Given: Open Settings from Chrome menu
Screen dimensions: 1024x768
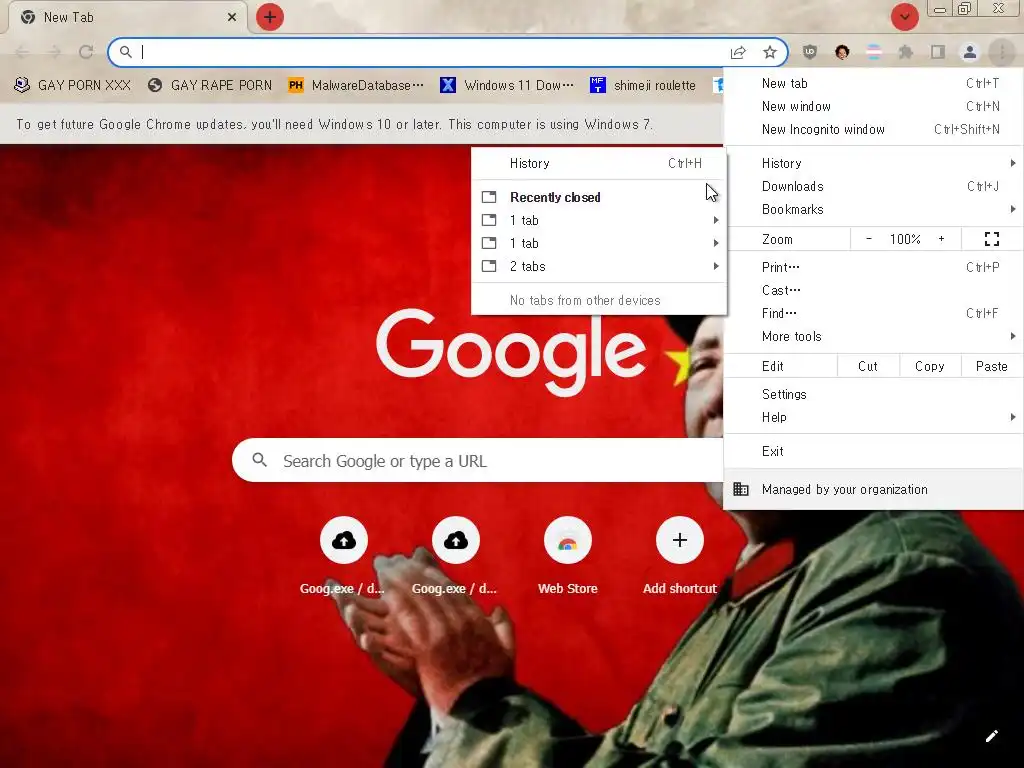Looking at the screenshot, I should click(x=873, y=394).
